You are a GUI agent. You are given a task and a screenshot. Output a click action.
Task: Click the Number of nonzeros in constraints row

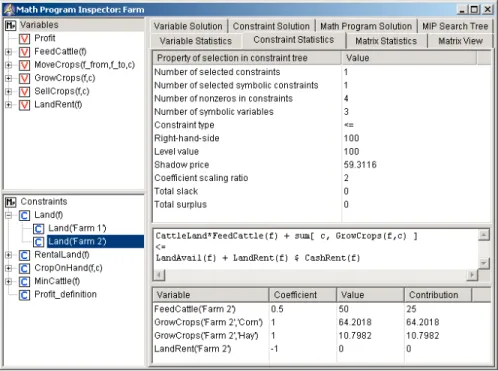(x=321, y=99)
